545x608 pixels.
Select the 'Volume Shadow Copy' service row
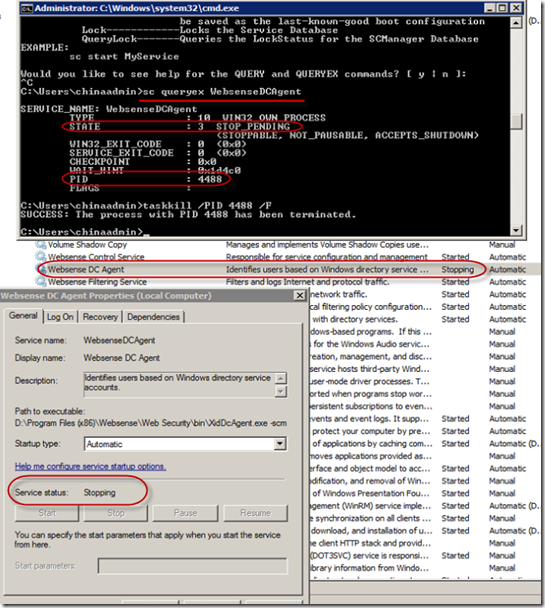point(287,244)
